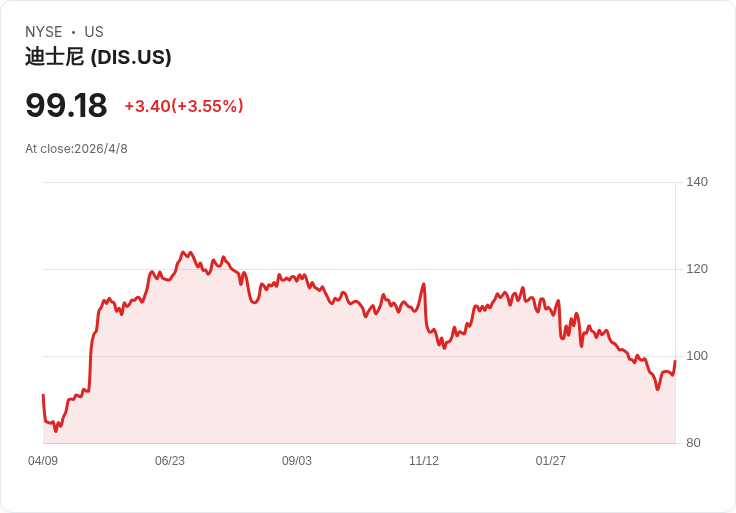Click the 100 price axis label
Image resolution: width=736 pixels, height=513 pixels.
(697, 356)
